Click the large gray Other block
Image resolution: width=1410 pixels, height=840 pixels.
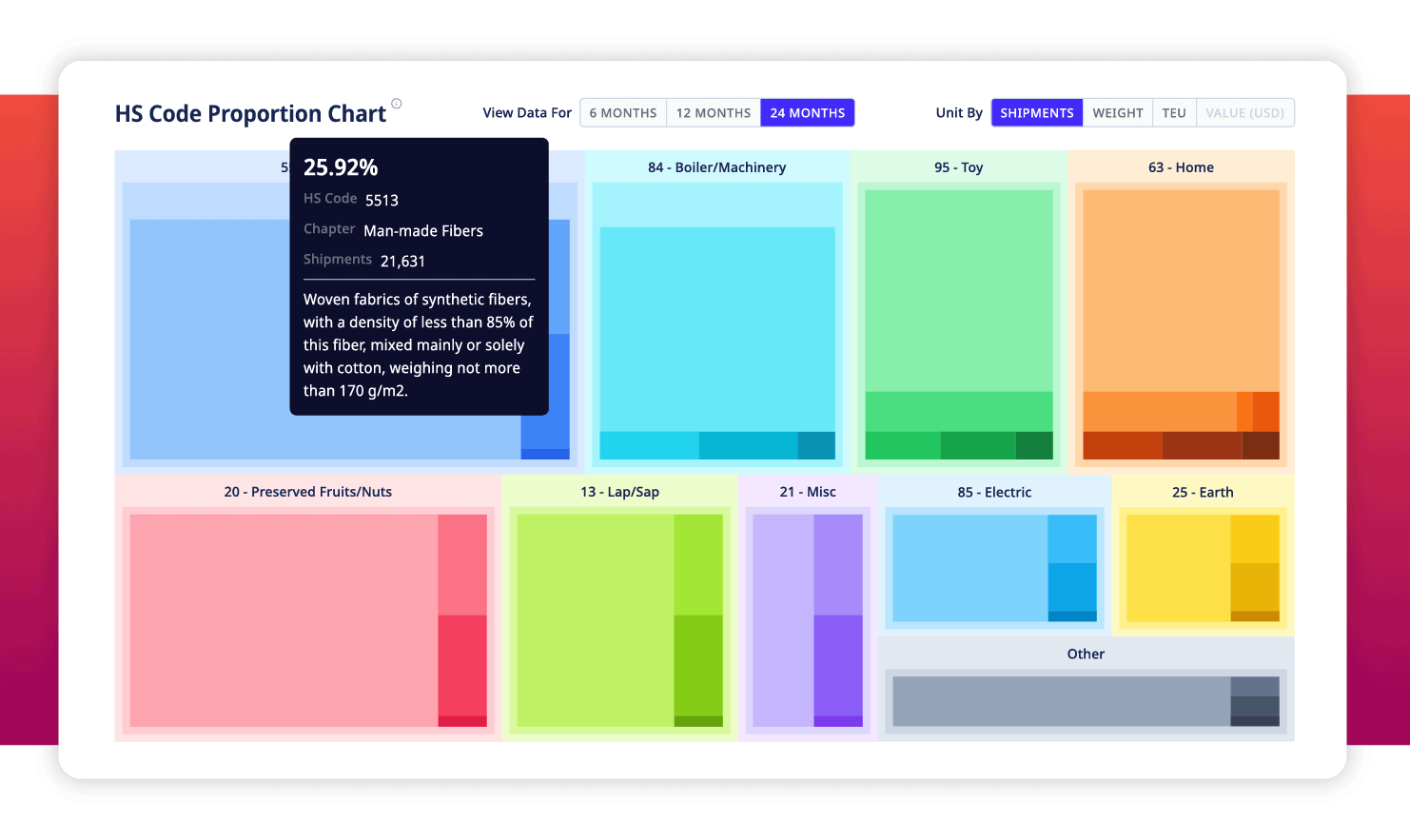coord(1062,701)
